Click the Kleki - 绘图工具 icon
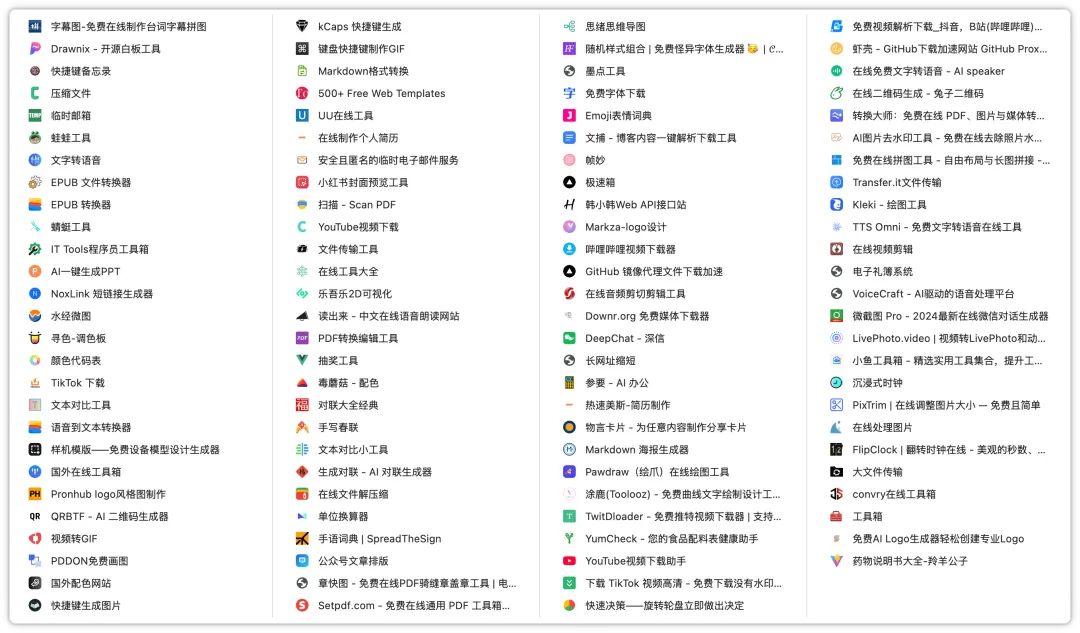Screen dimensions: 1080x633 click(x=836, y=205)
